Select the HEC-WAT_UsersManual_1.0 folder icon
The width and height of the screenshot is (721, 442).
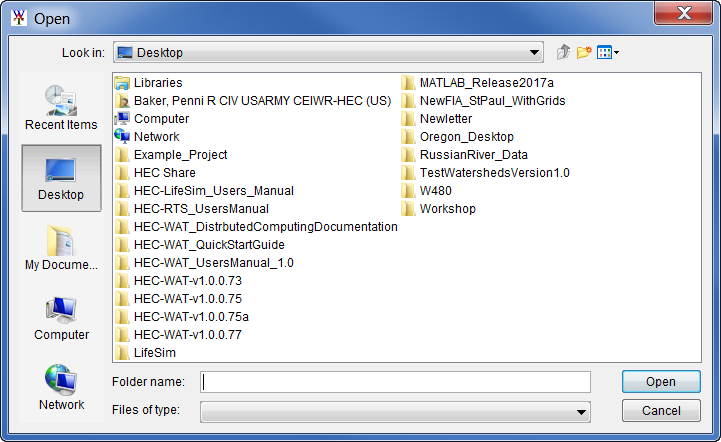click(122, 263)
